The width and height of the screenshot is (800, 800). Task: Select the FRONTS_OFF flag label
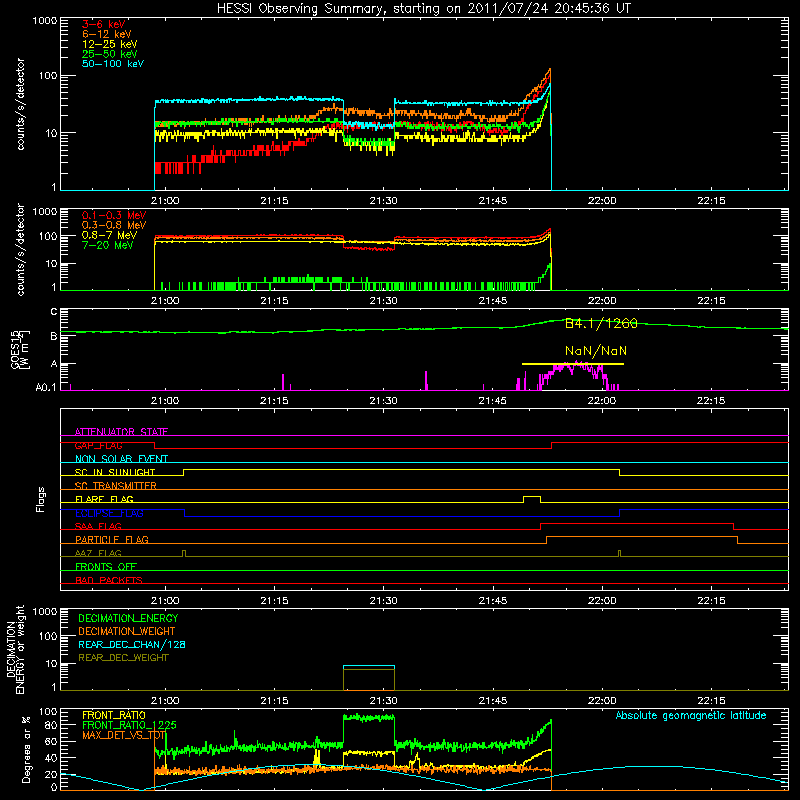(x=106, y=567)
